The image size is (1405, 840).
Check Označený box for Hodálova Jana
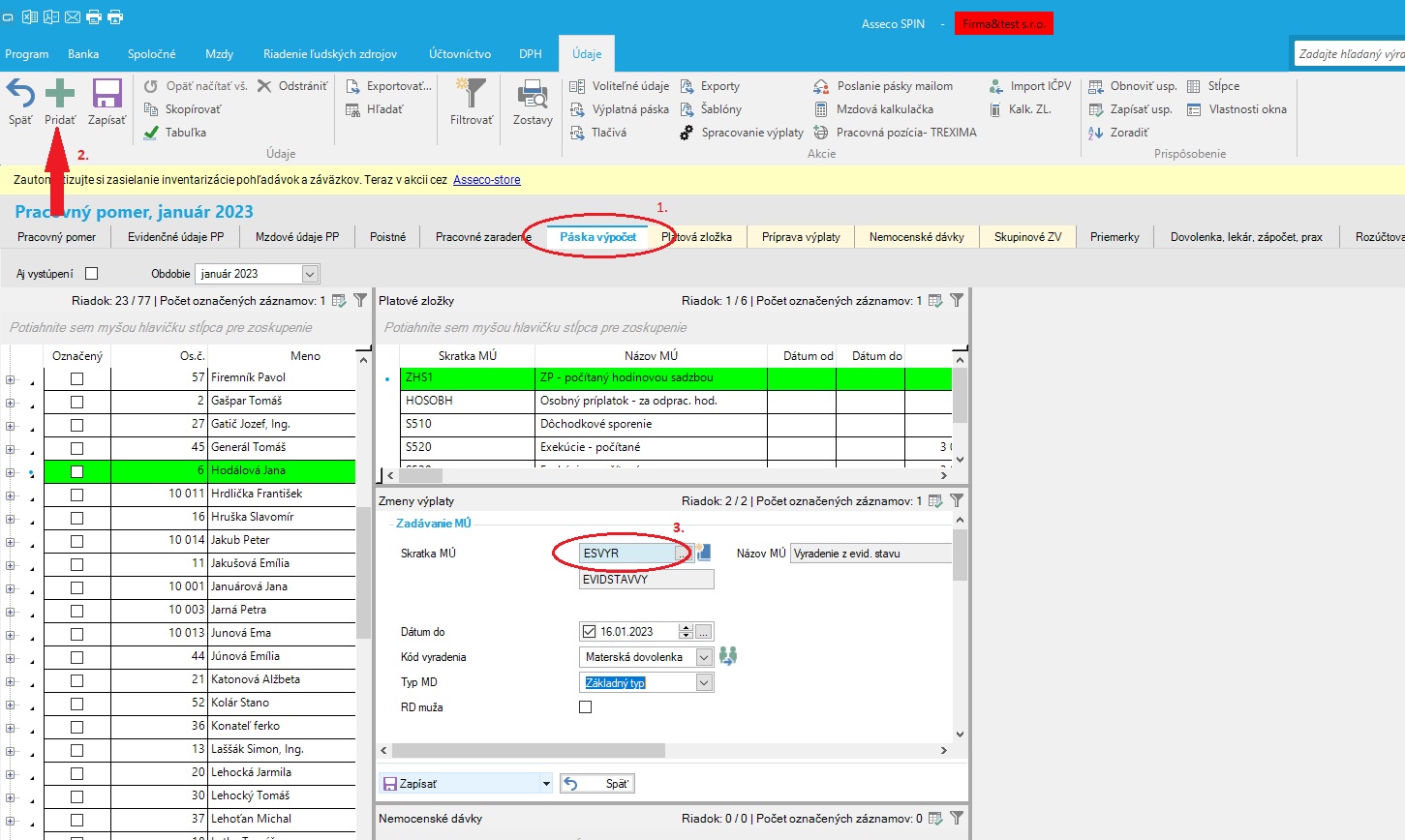(76, 471)
